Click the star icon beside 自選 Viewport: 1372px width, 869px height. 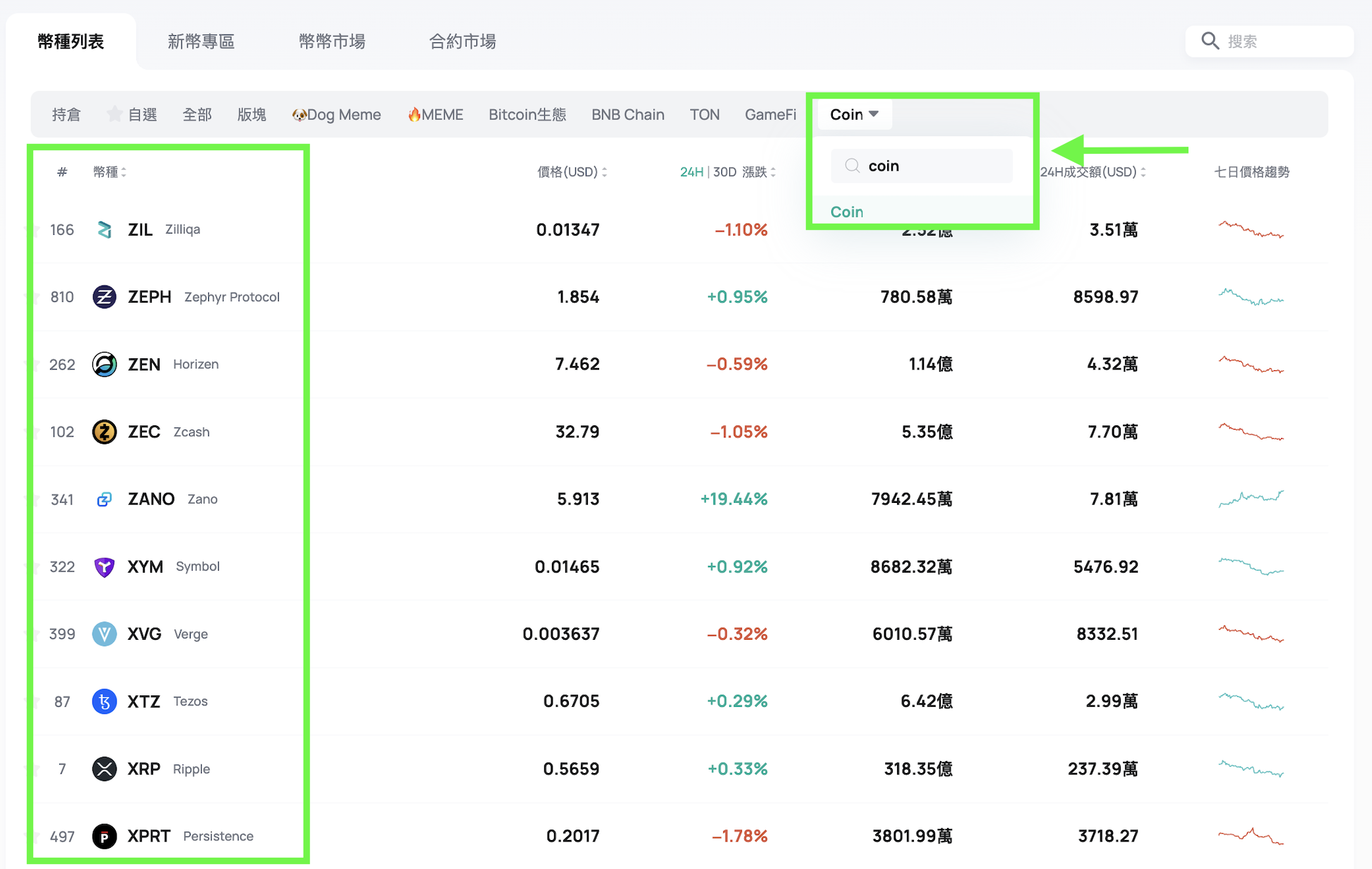point(114,114)
